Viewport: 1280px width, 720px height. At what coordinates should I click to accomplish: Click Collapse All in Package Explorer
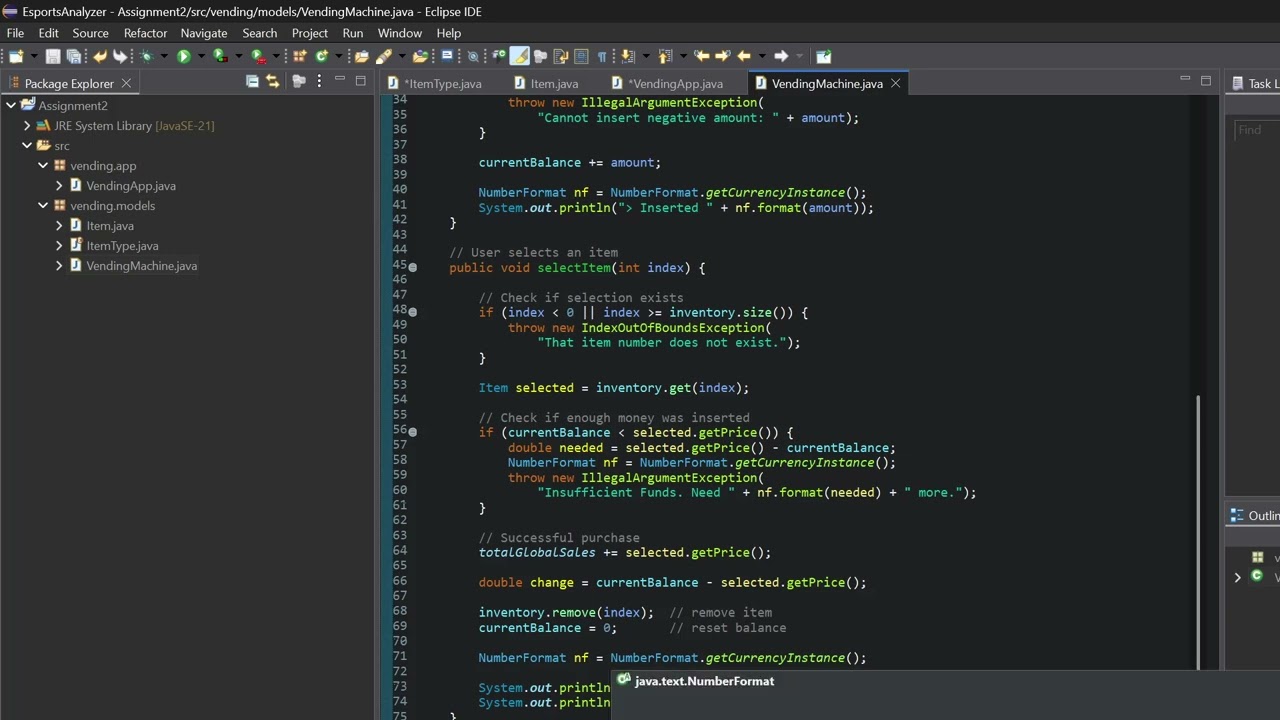point(252,81)
